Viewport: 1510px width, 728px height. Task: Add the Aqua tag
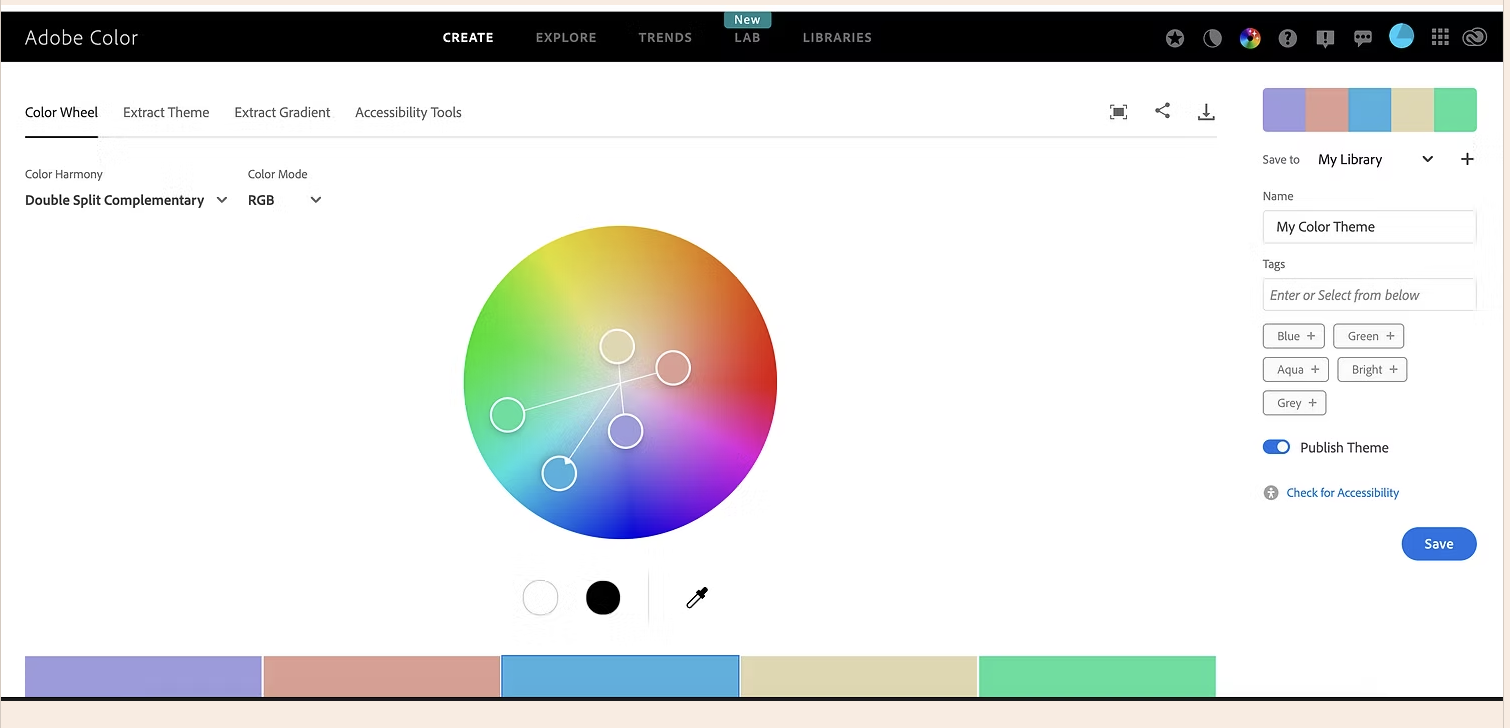pyautogui.click(x=1296, y=370)
